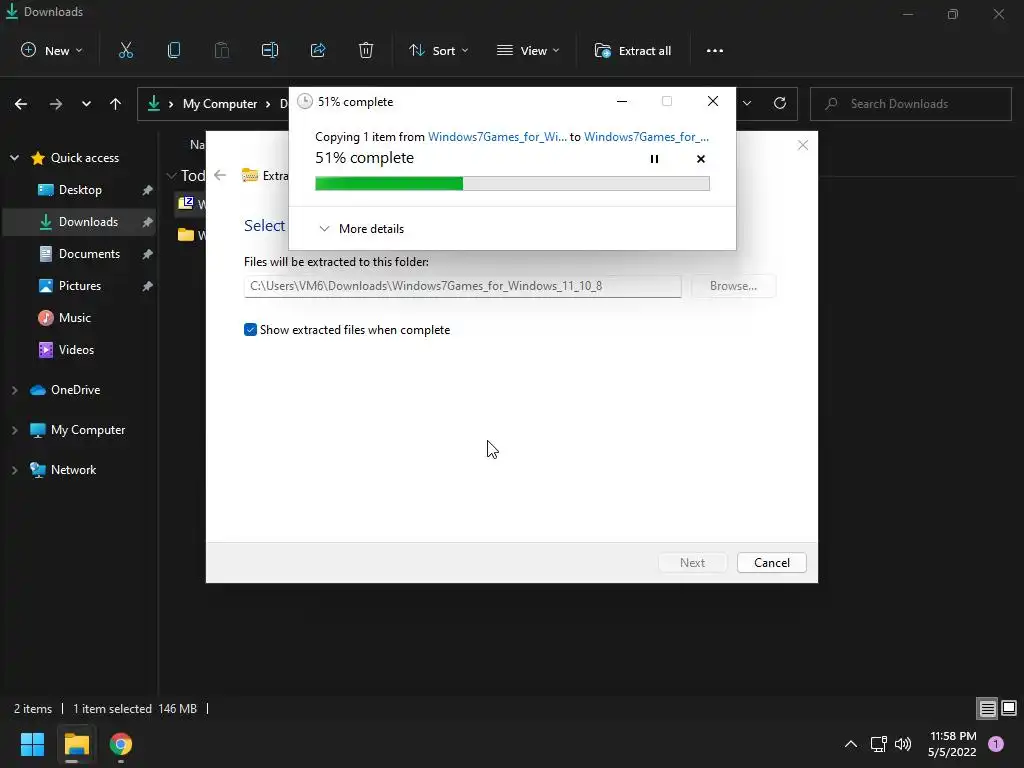Open network status tray icon

click(878, 744)
